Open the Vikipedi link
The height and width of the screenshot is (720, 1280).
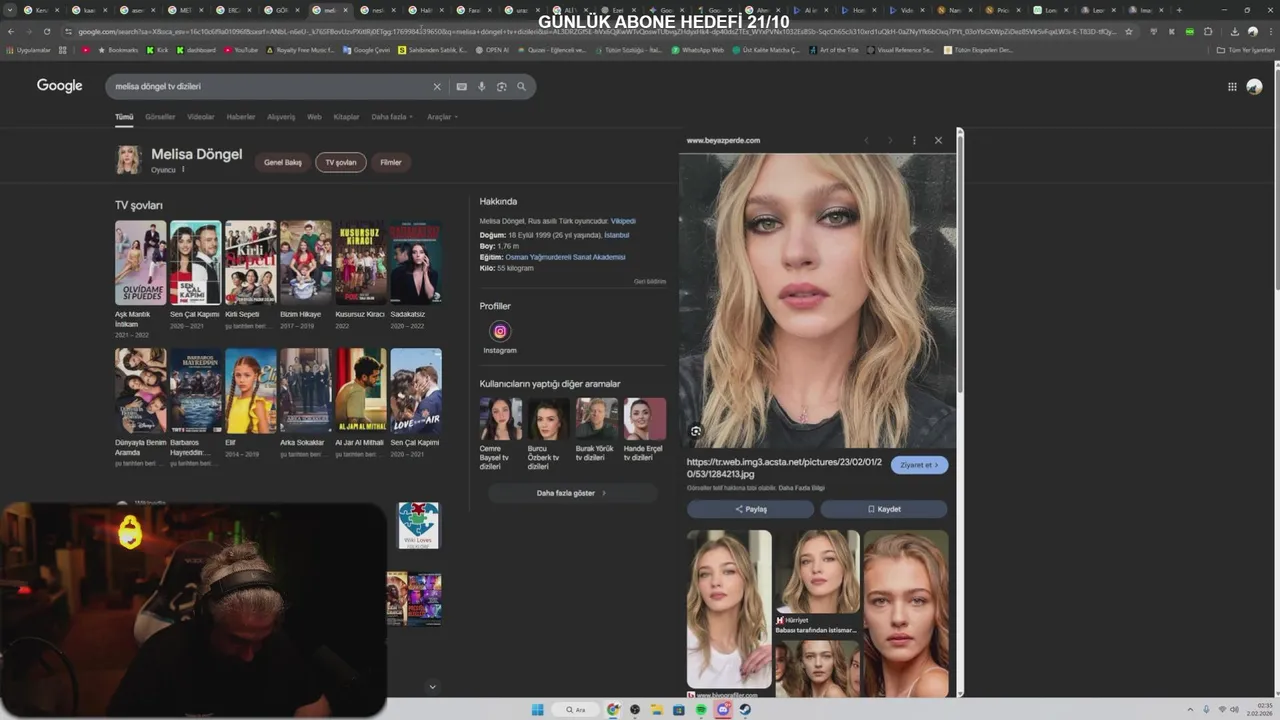click(623, 221)
